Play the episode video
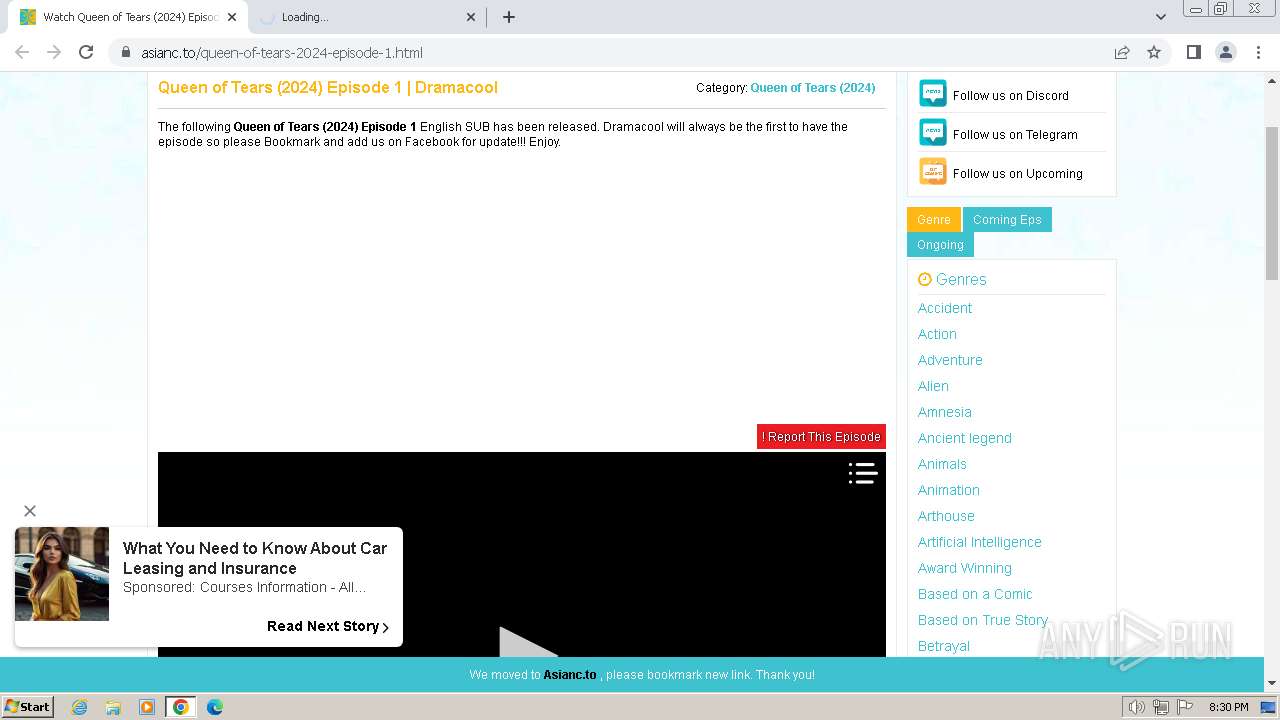The image size is (1280, 720). click(527, 641)
